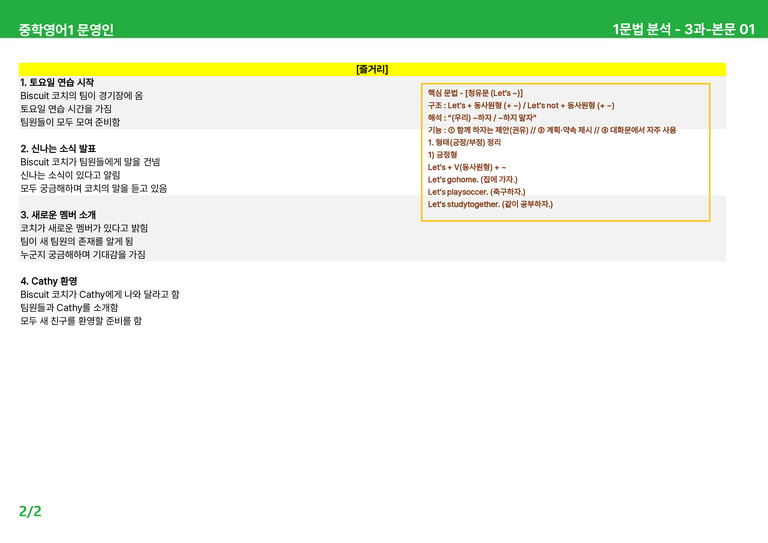Click the '기능 : ① 함께 하자는 제안(권유)' line
768x543 pixels.
552,130
